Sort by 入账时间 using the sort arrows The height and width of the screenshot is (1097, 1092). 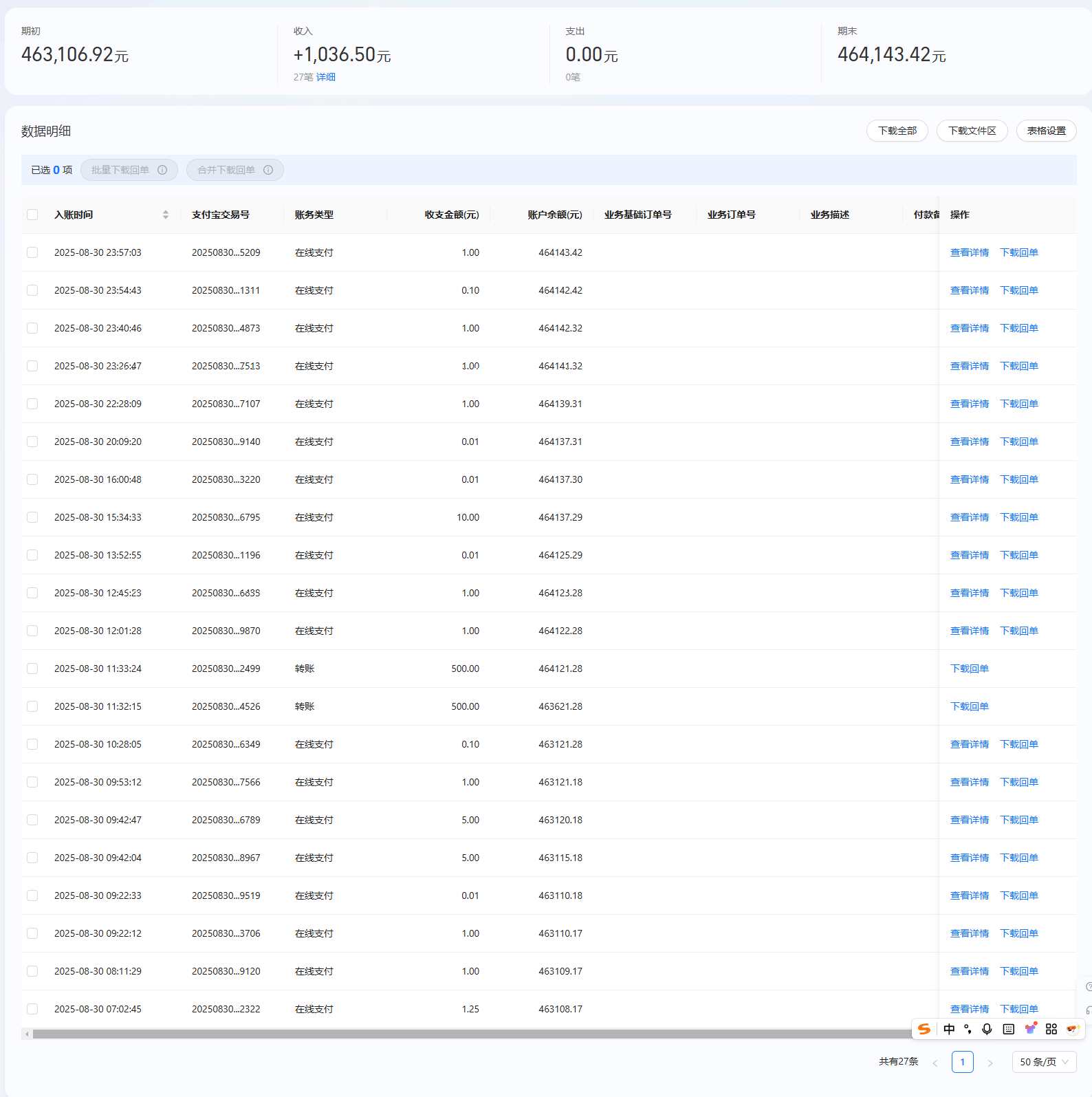coord(166,215)
